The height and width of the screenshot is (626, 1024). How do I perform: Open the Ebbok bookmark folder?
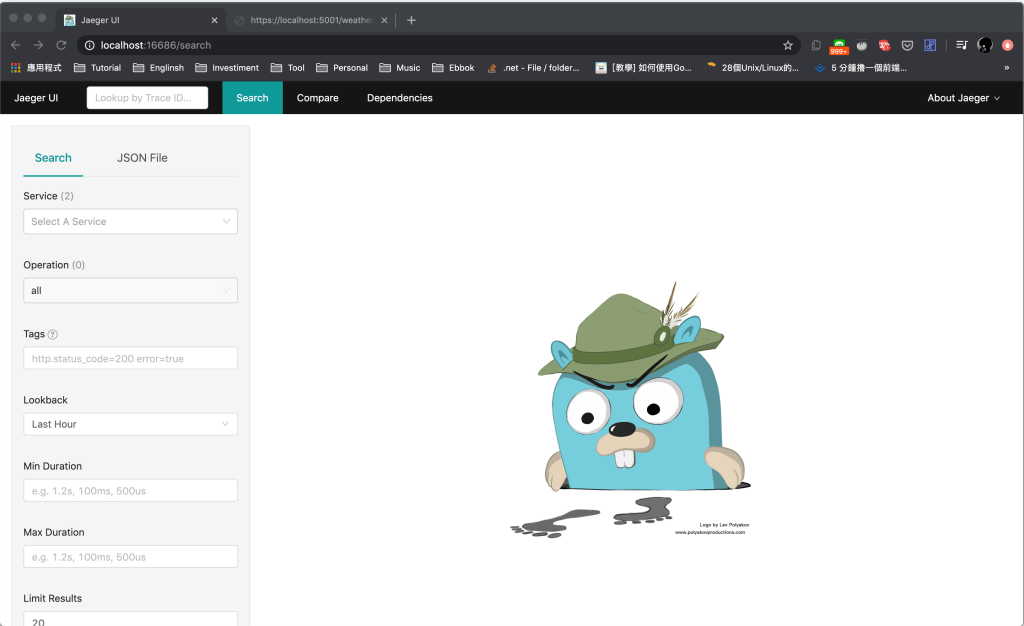pos(453,68)
